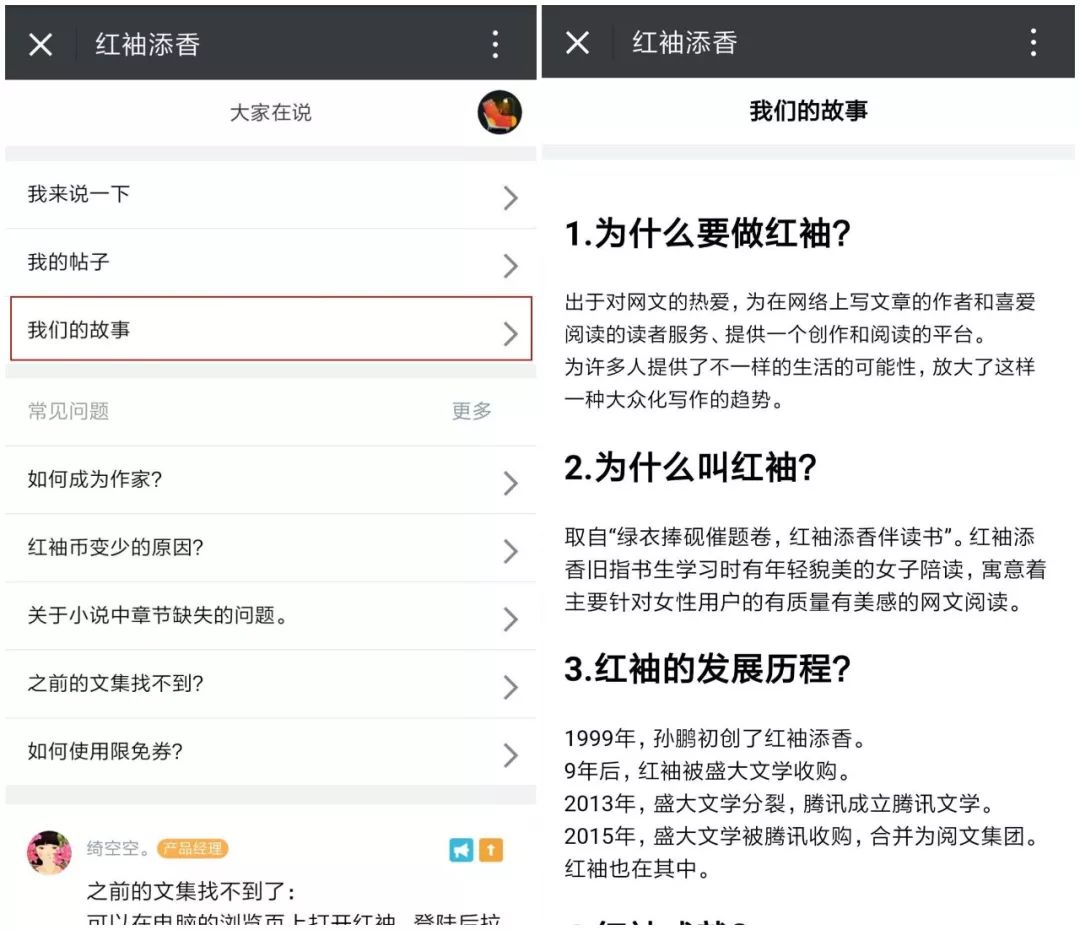Select the 大家在说 page title
This screenshot has width=1080, height=930.
click(270, 112)
